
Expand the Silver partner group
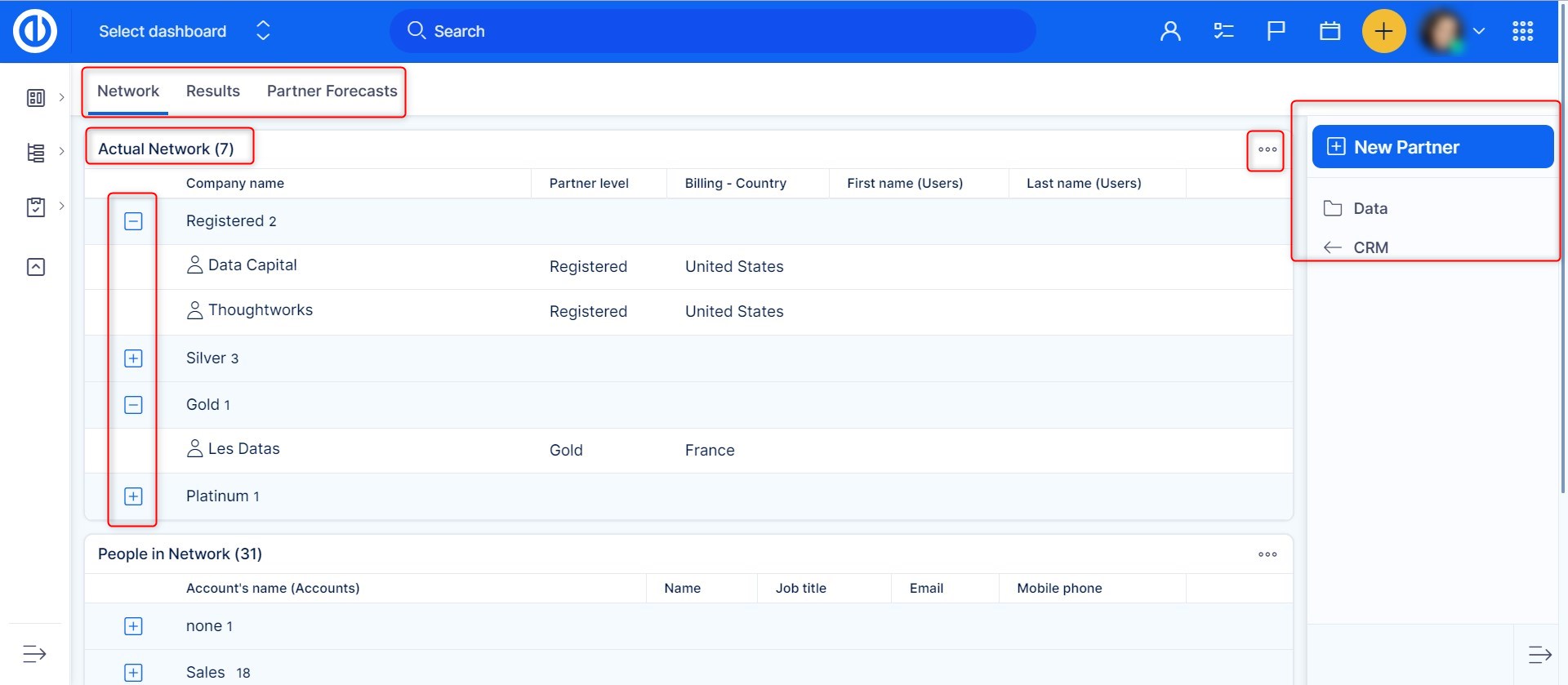click(x=133, y=358)
